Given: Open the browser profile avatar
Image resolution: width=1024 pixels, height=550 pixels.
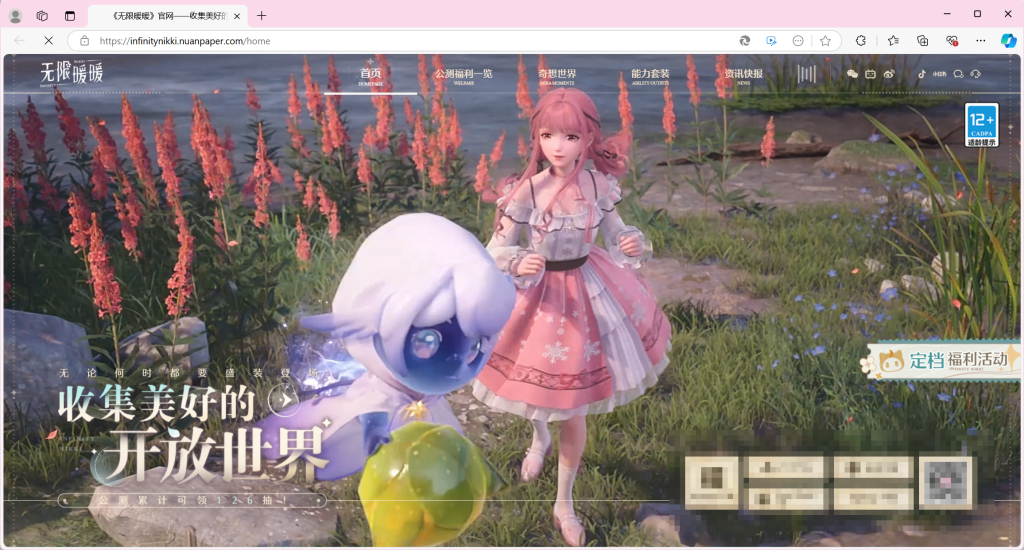Looking at the screenshot, I should pos(16,16).
